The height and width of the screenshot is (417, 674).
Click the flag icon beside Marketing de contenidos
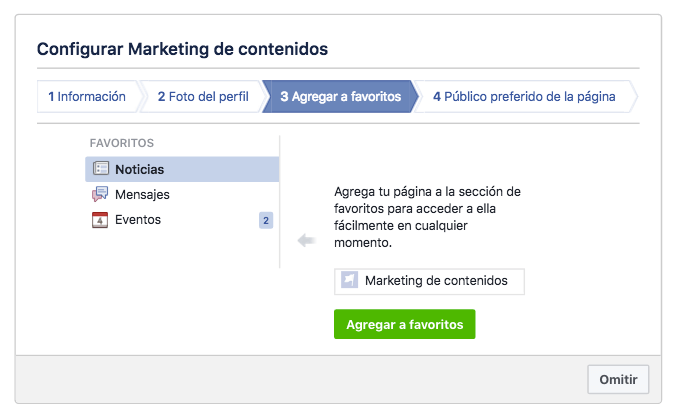pos(349,280)
